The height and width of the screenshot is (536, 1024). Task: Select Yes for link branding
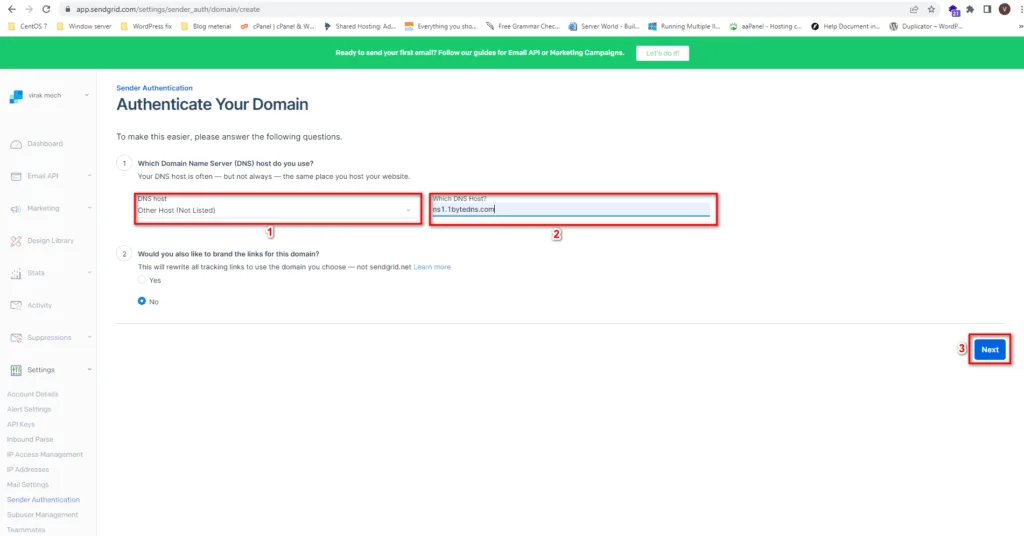(142, 279)
